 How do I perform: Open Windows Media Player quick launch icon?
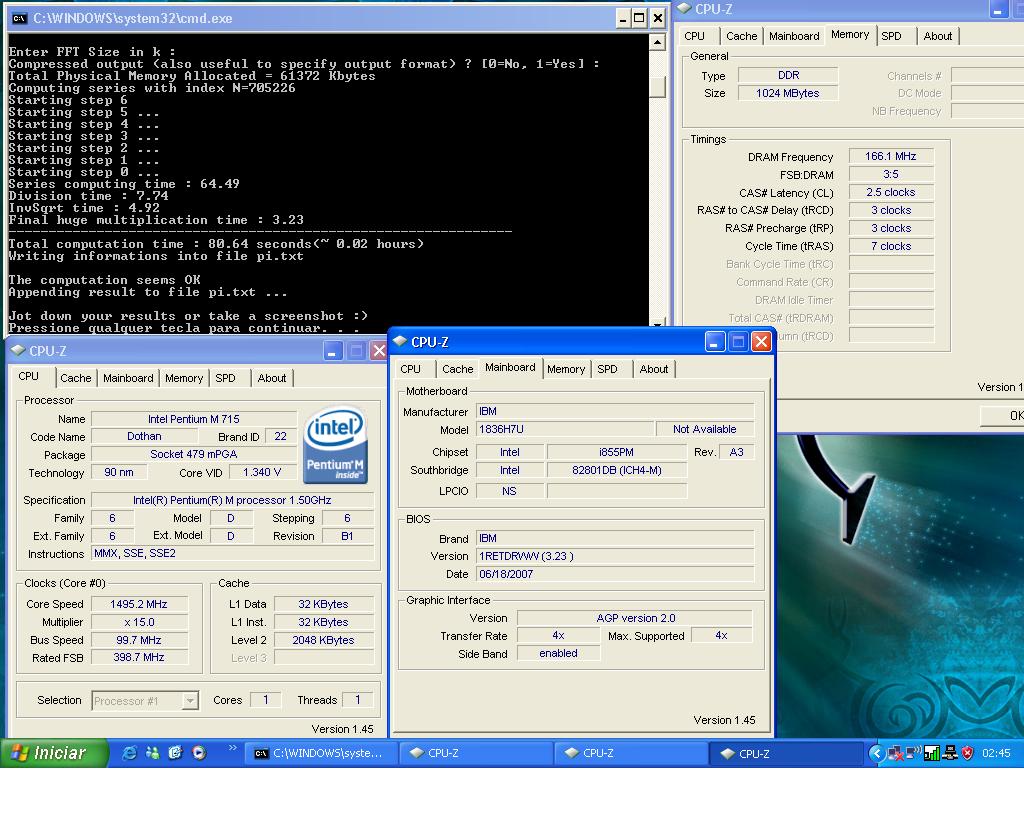pyautogui.click(x=199, y=753)
